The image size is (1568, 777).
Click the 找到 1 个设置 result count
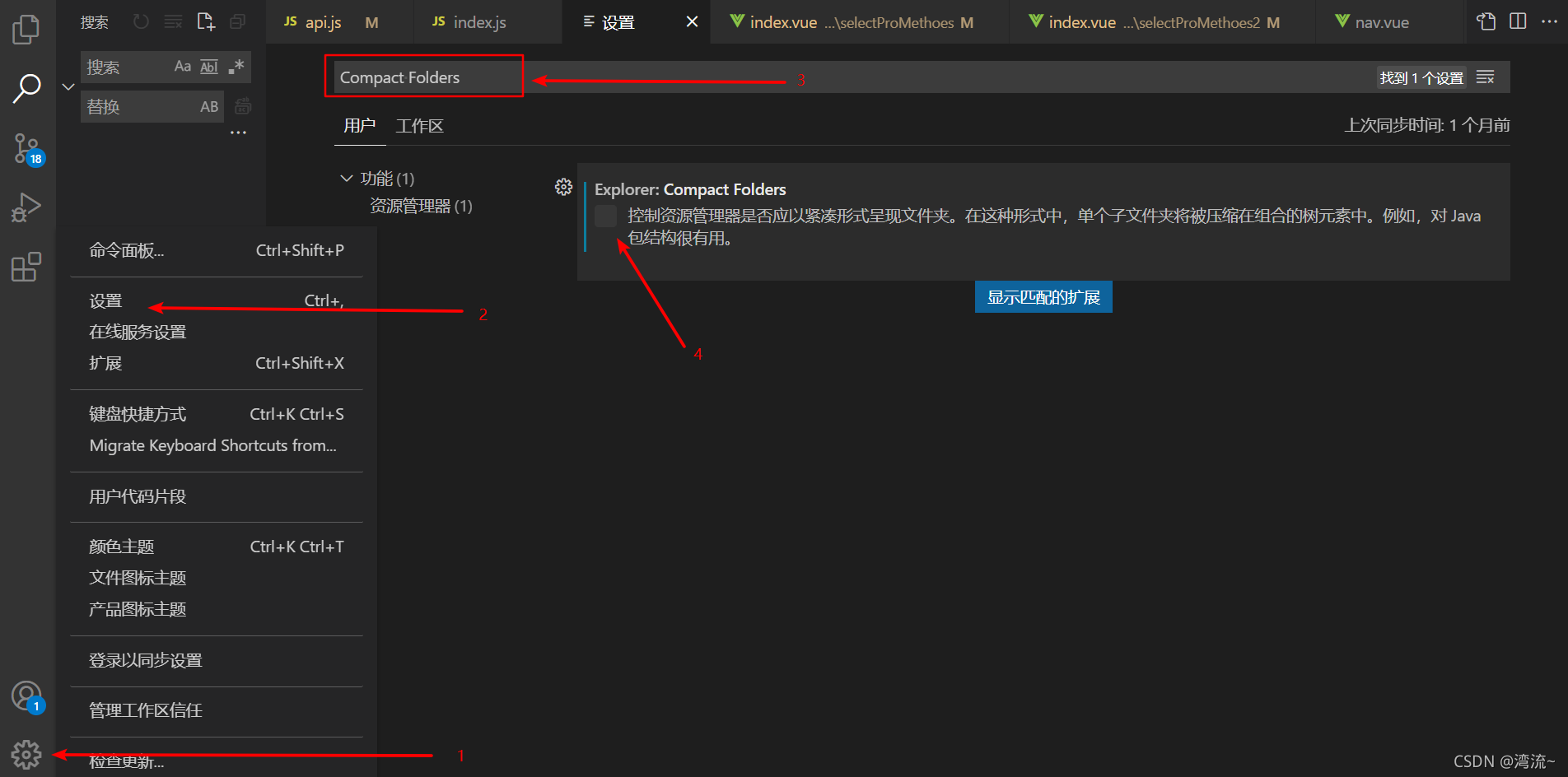pos(1421,77)
